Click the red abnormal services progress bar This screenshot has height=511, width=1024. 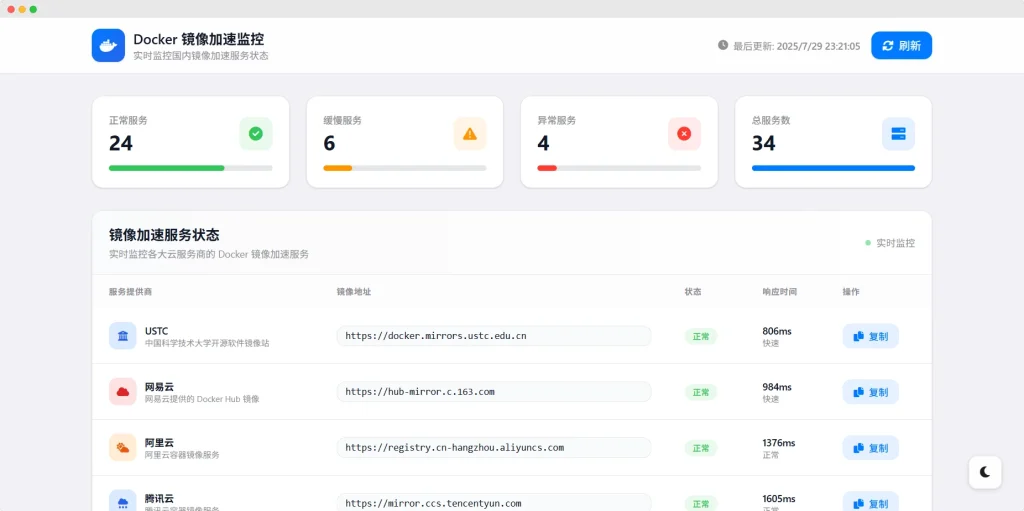tap(619, 168)
